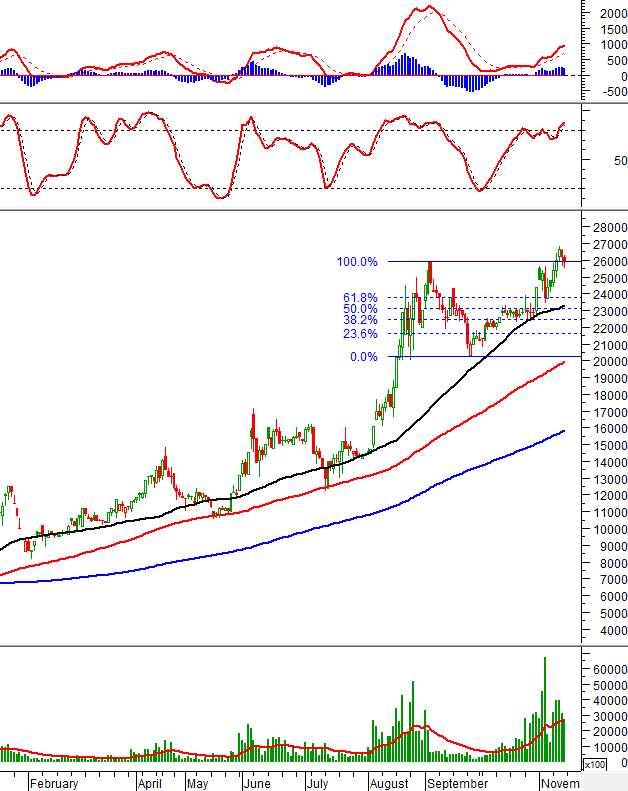Select the 50.0% Fibonacci retracement label
The image size is (628, 791).
(359, 309)
